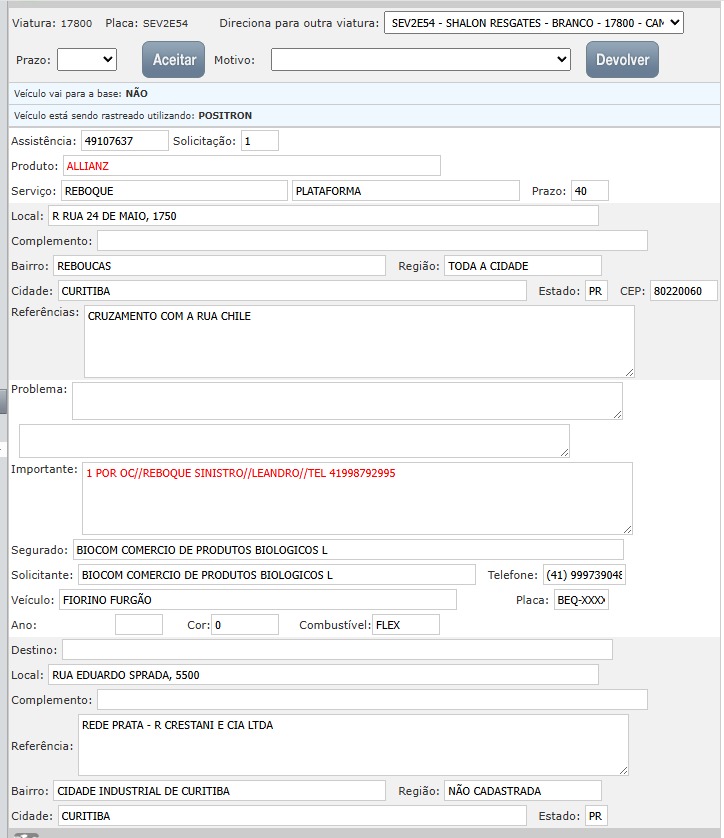Select the Veículo field showing FIORINO FURGÃO
The height and width of the screenshot is (838, 724).
[x=257, y=600]
